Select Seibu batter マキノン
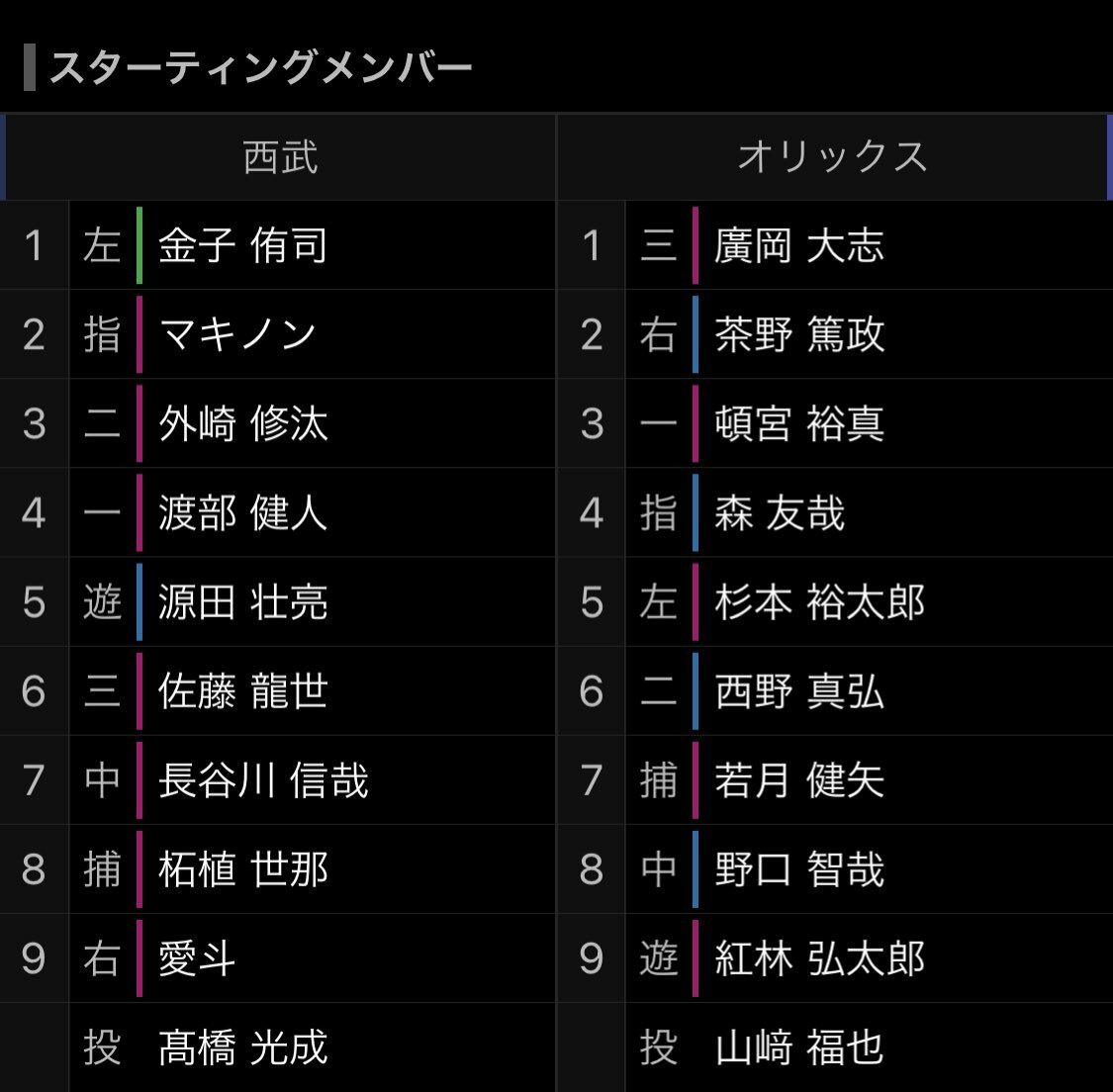 pos(237,335)
